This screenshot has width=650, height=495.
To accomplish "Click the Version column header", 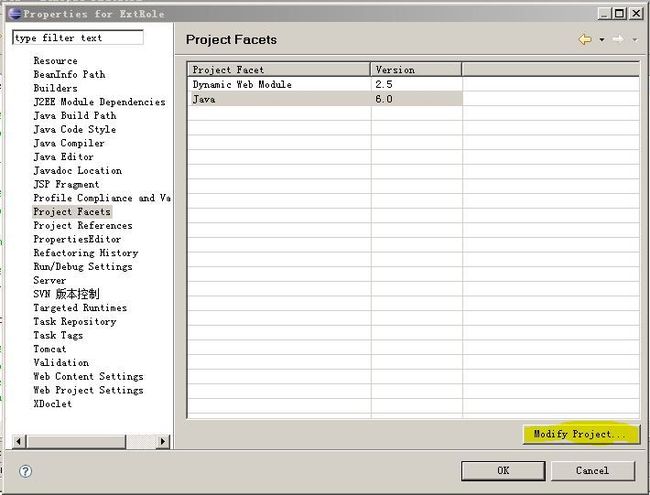I will [x=416, y=69].
